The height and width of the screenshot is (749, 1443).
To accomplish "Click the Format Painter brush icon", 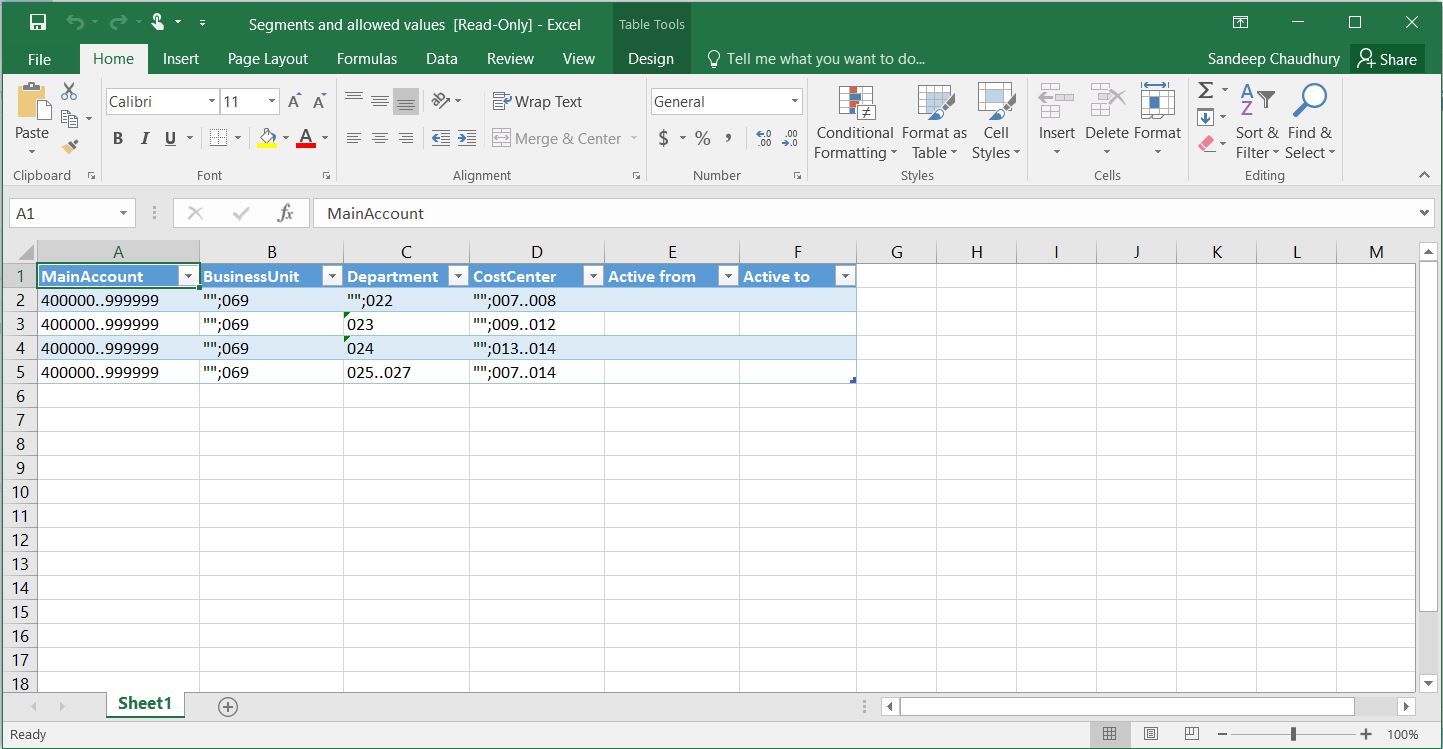I will click(69, 147).
